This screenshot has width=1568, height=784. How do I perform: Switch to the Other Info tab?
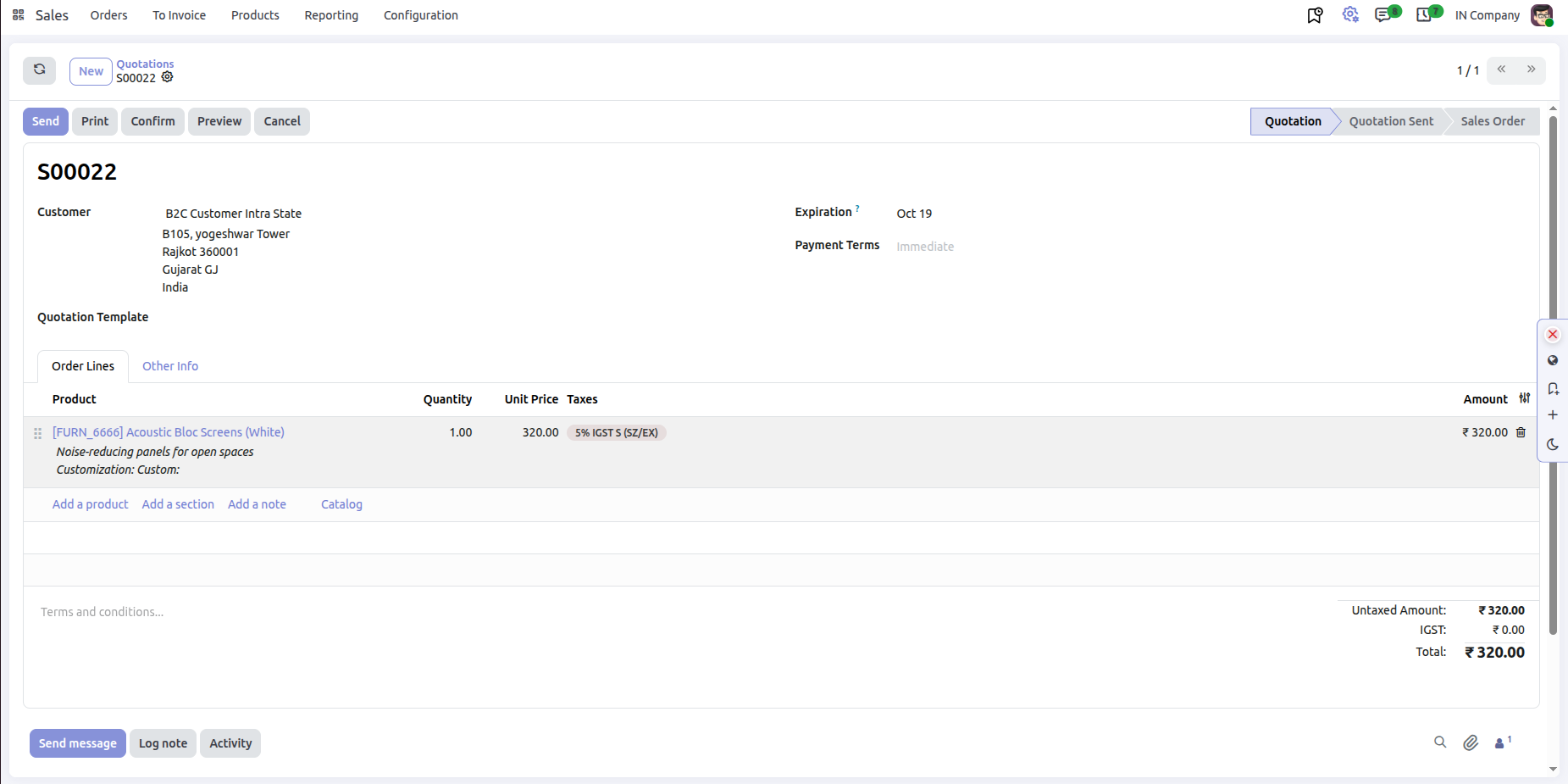pyautogui.click(x=170, y=366)
